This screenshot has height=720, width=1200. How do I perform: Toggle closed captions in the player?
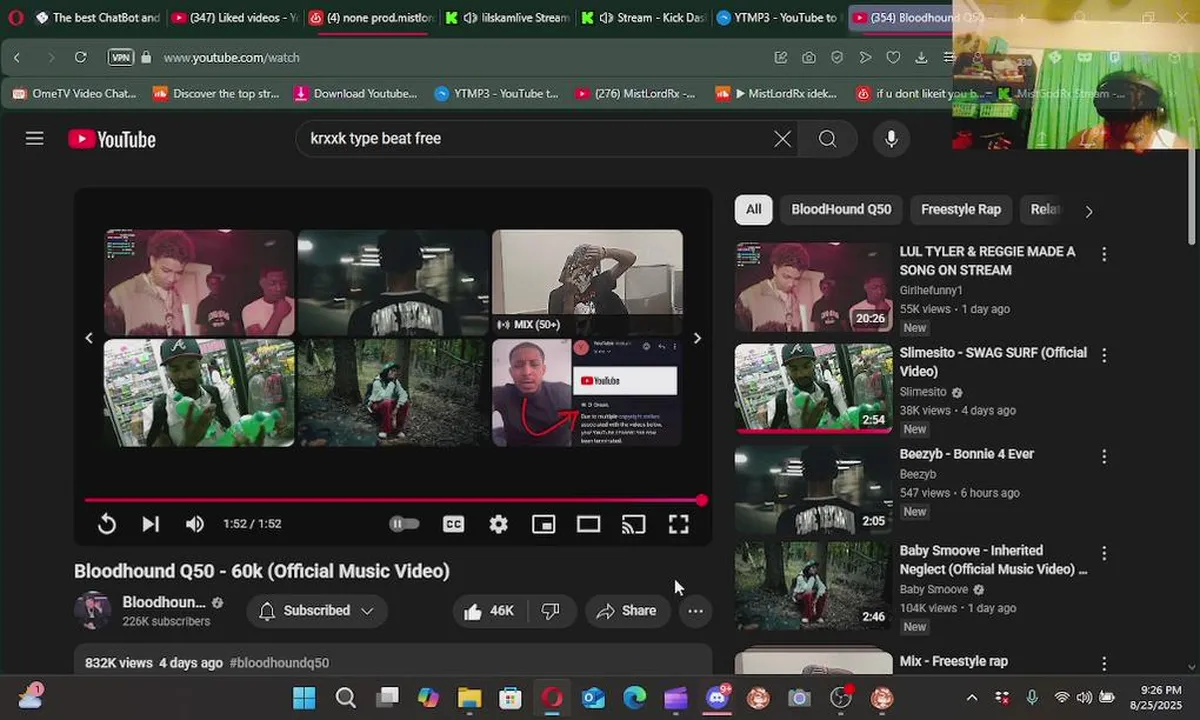tap(454, 523)
